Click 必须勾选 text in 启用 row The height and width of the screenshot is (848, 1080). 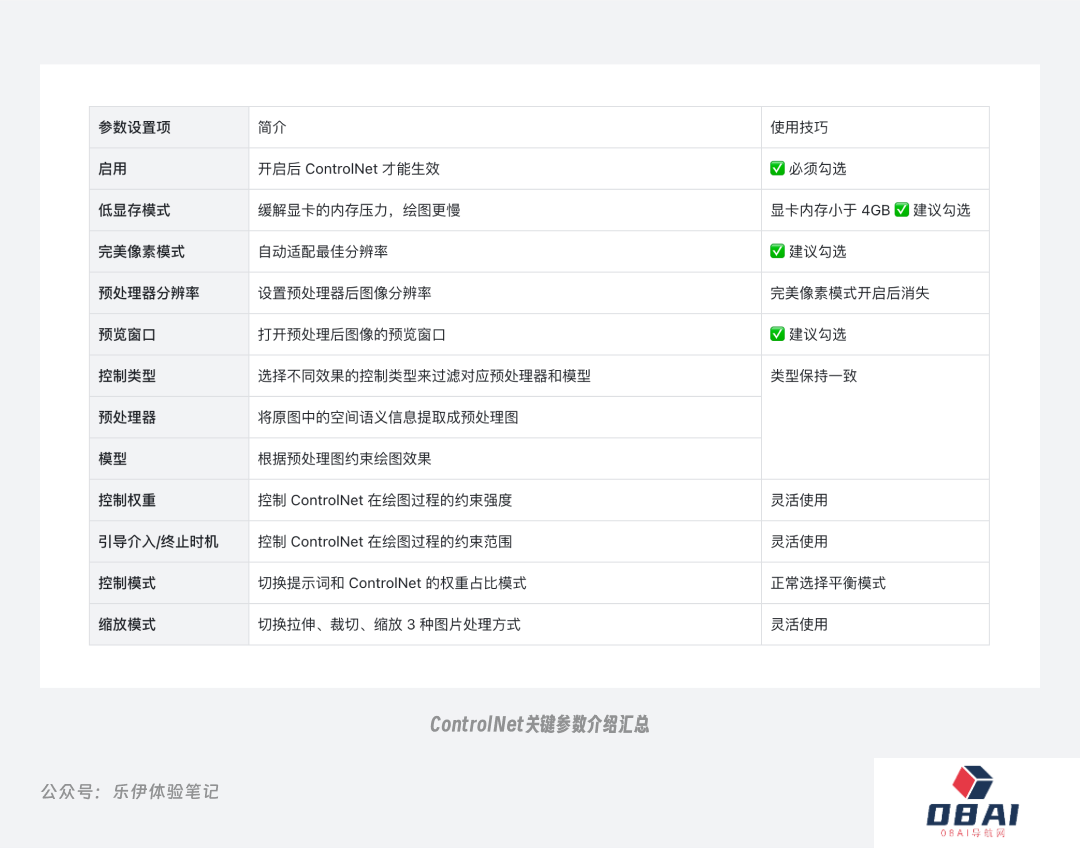[818, 169]
